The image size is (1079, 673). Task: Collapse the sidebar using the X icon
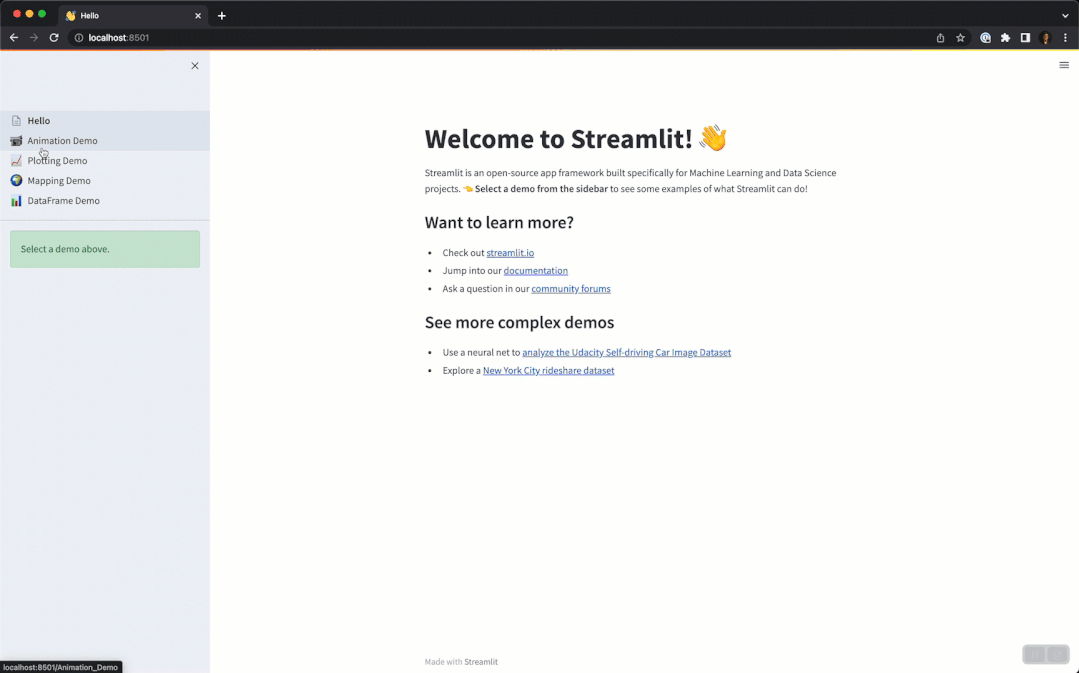click(x=194, y=65)
